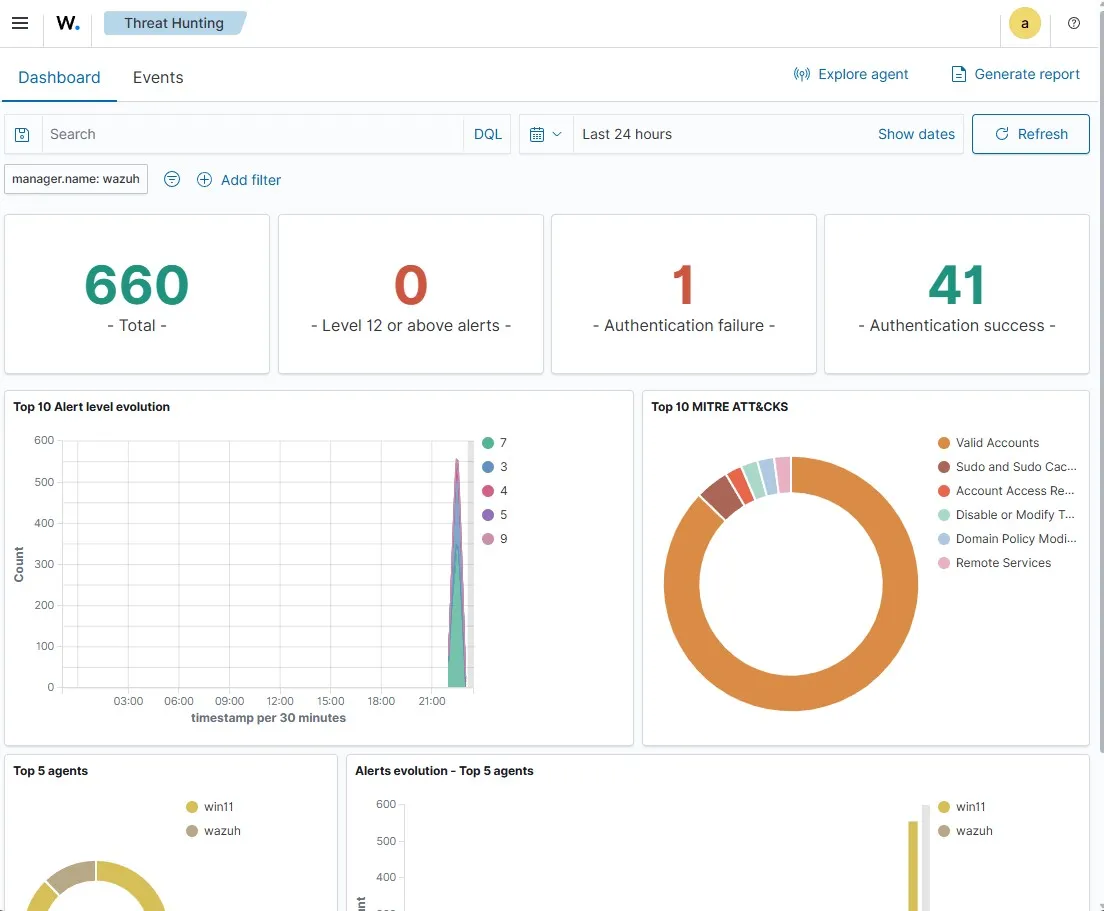
Task: Click Sudo and Sudo Caching color dot
Action: 943,467
